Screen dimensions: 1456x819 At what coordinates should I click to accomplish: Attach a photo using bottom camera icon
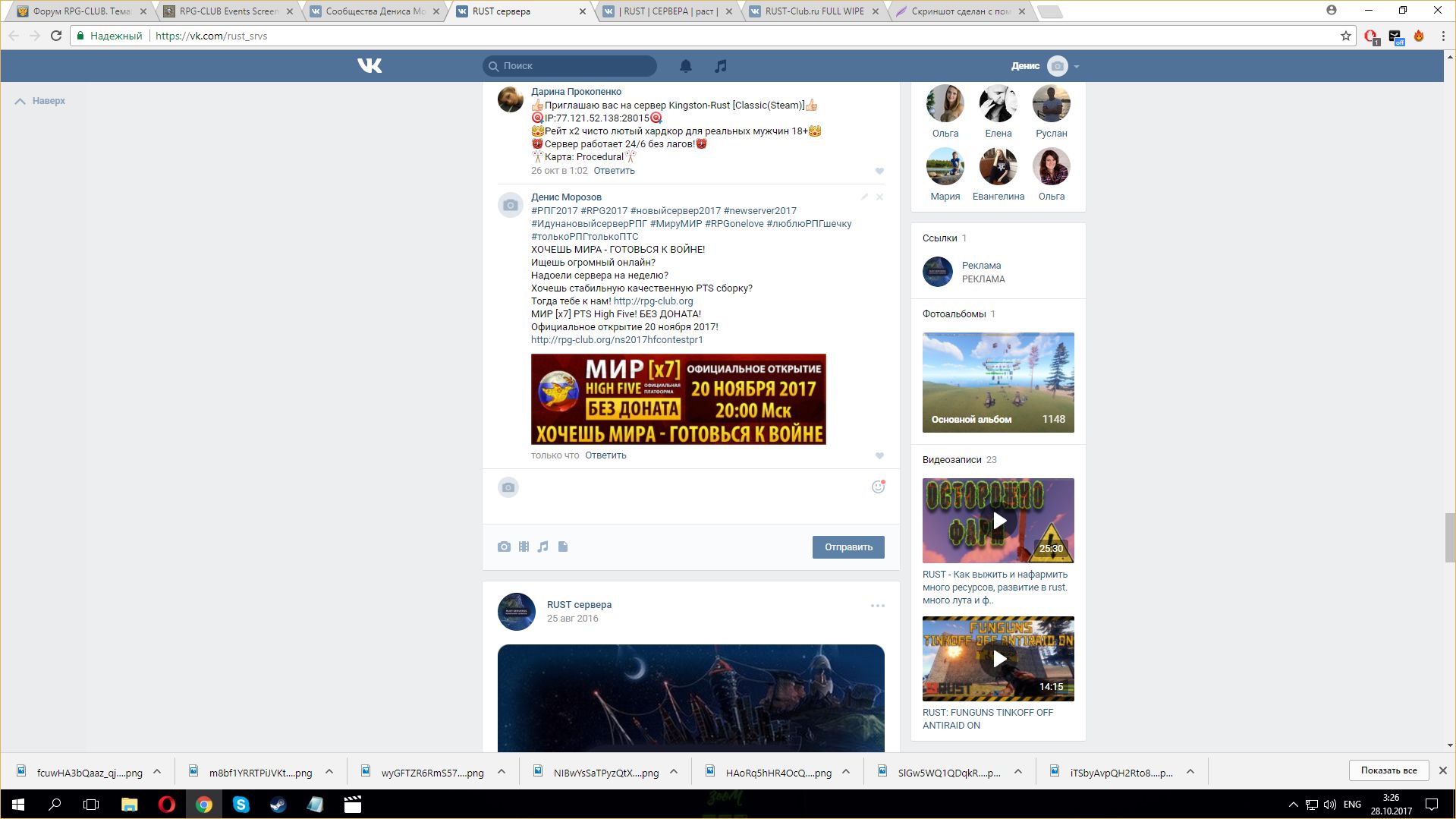[504, 547]
